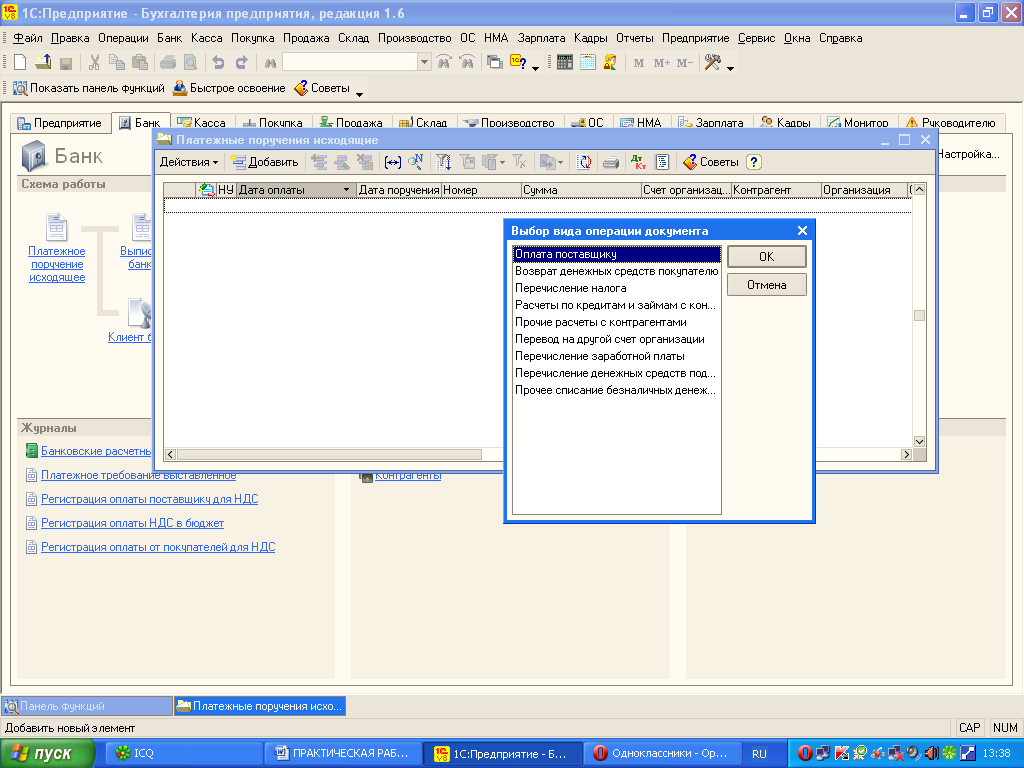This screenshot has height=768, width=1024.
Task: Click the Добавить add document icon
Action: [x=264, y=162]
